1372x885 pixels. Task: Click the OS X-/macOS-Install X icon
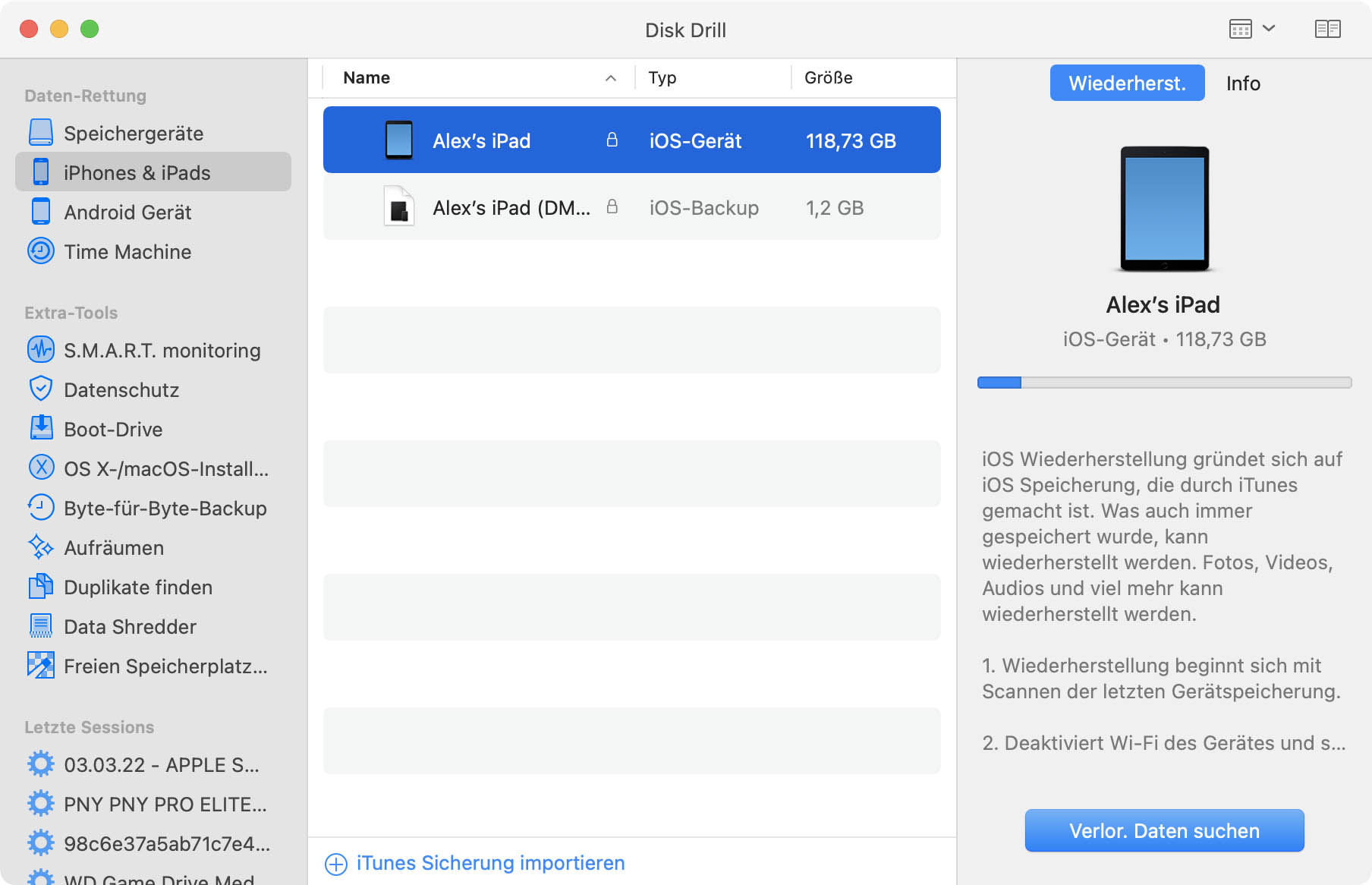[x=41, y=468]
